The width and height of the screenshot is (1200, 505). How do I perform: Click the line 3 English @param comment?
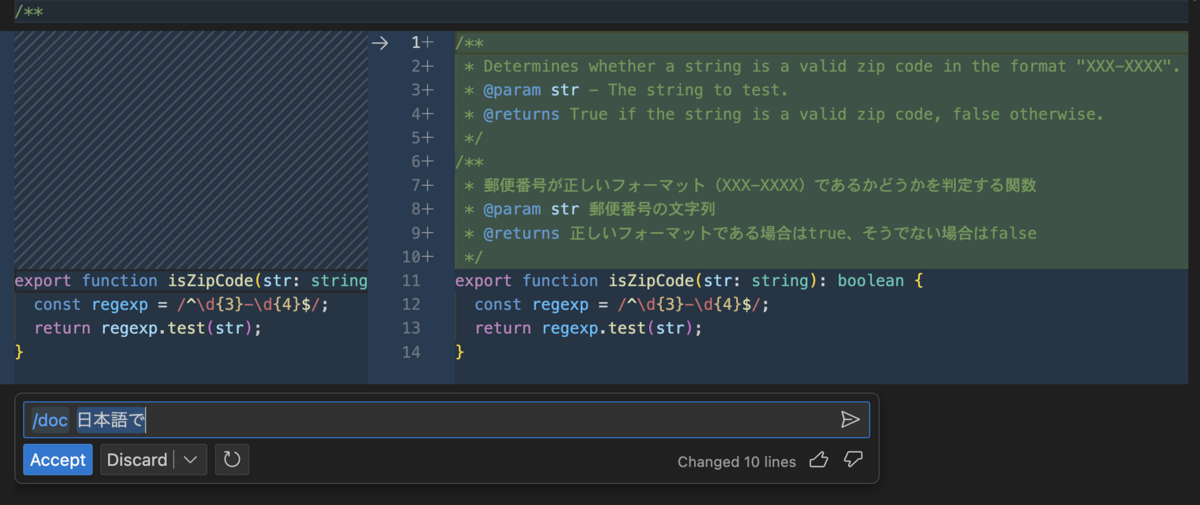coord(625,90)
